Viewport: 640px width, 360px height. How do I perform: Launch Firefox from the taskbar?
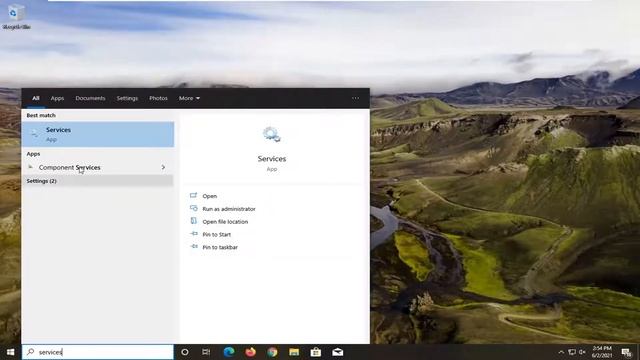coord(251,352)
